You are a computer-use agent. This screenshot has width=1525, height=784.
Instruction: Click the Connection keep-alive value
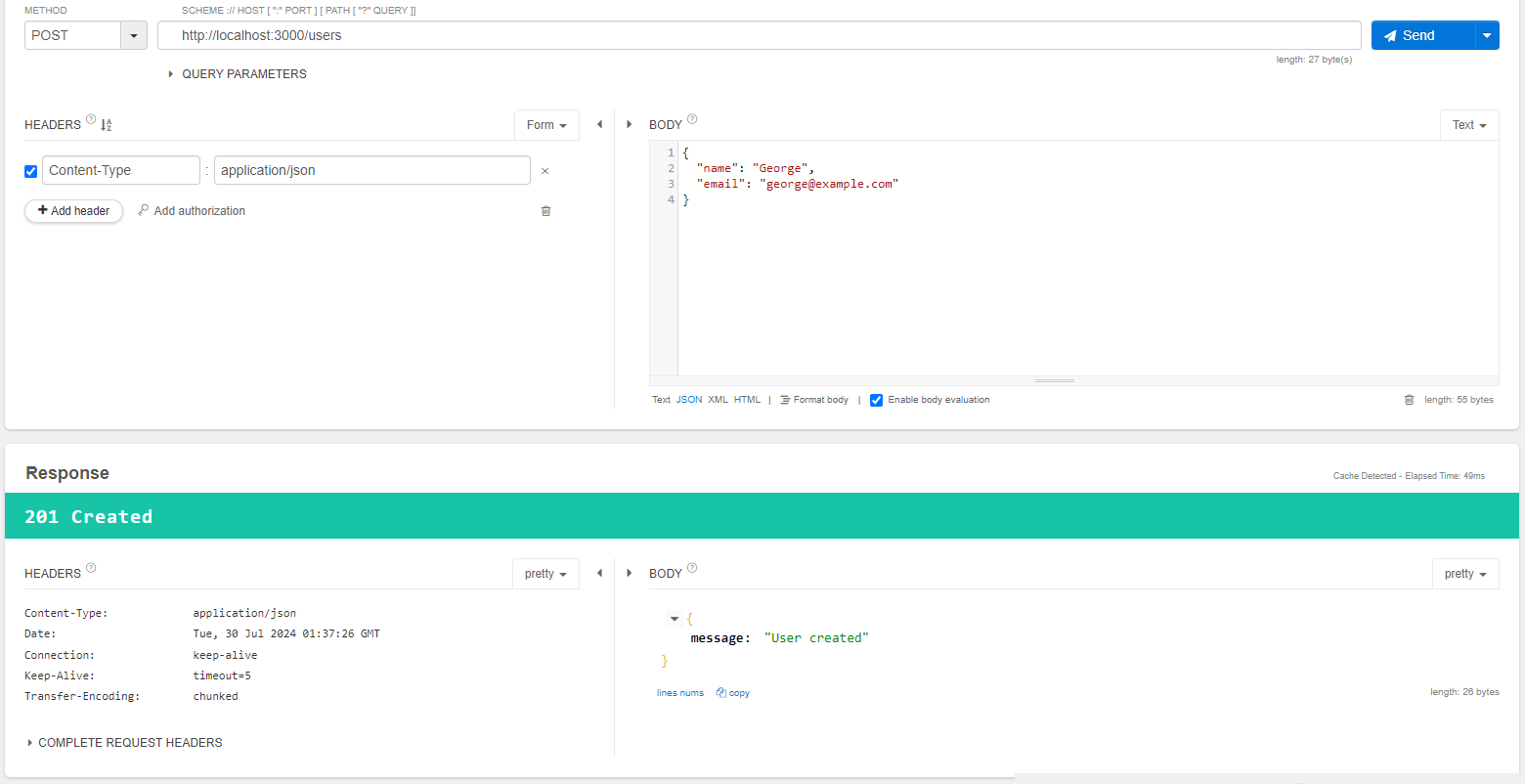(x=225, y=656)
